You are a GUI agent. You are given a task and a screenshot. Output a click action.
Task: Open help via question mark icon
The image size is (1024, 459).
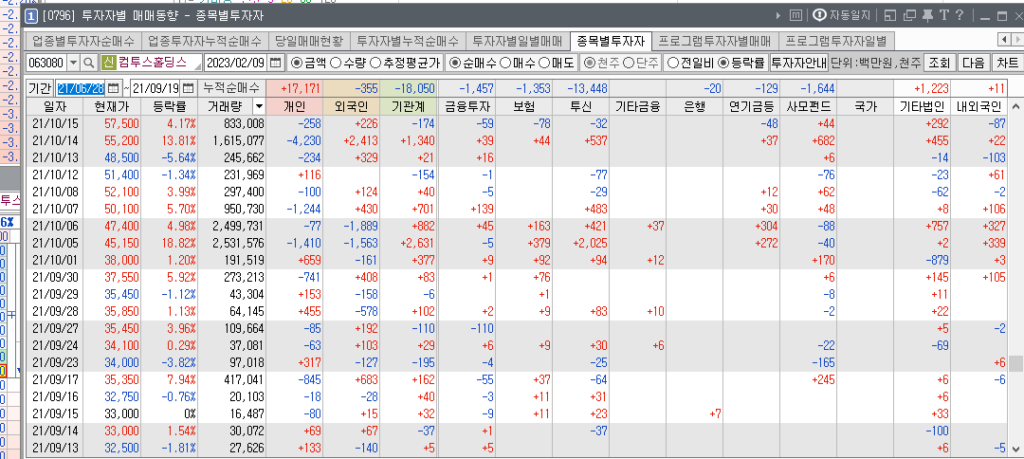click(958, 15)
